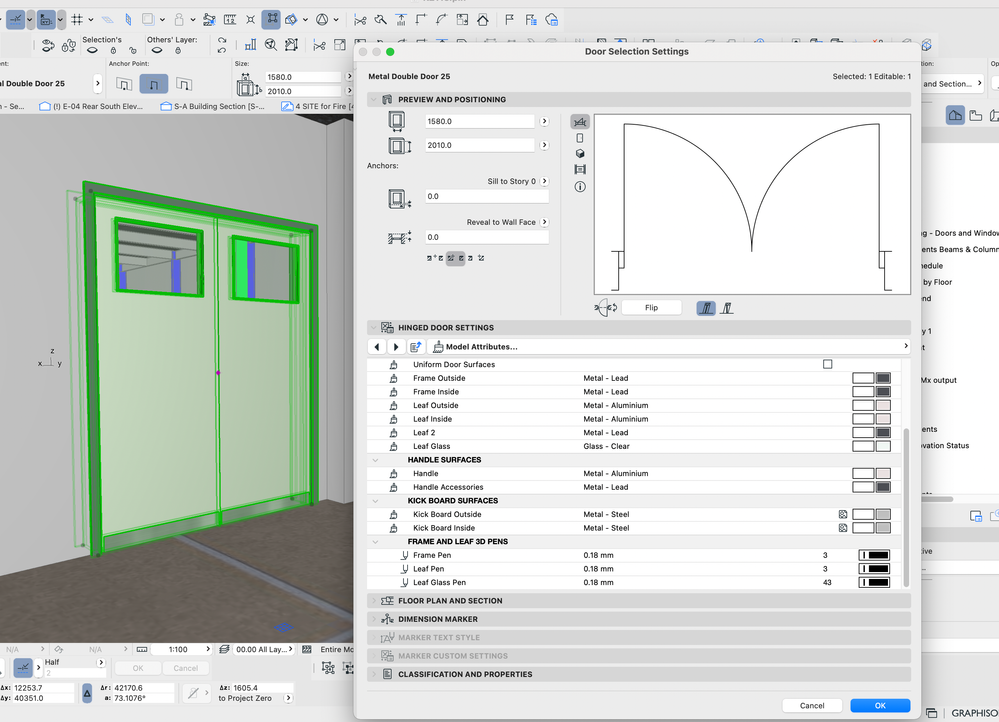The height and width of the screenshot is (722, 999).
Task: Go to previous settings page arrow
Action: click(378, 347)
